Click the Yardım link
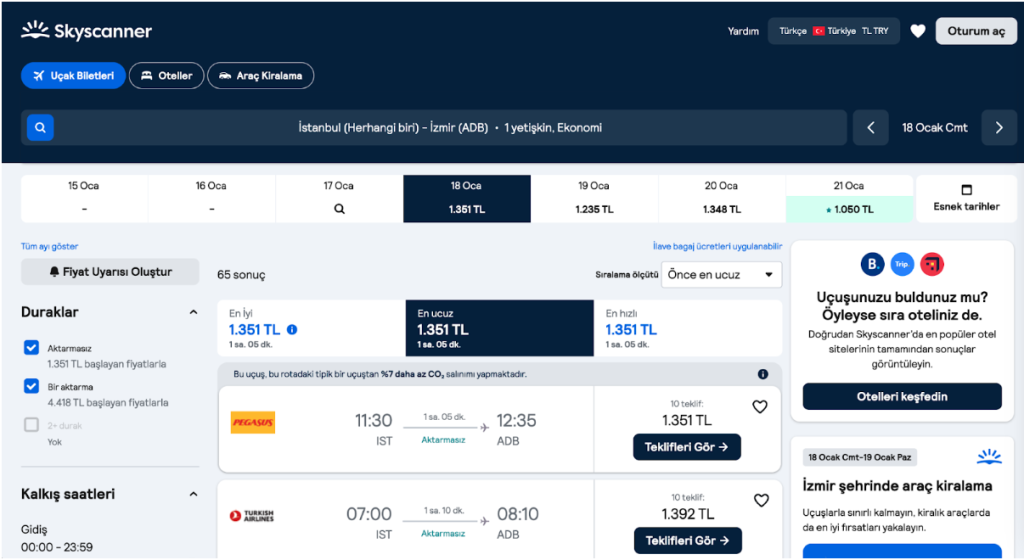This screenshot has width=1024, height=560. click(743, 31)
